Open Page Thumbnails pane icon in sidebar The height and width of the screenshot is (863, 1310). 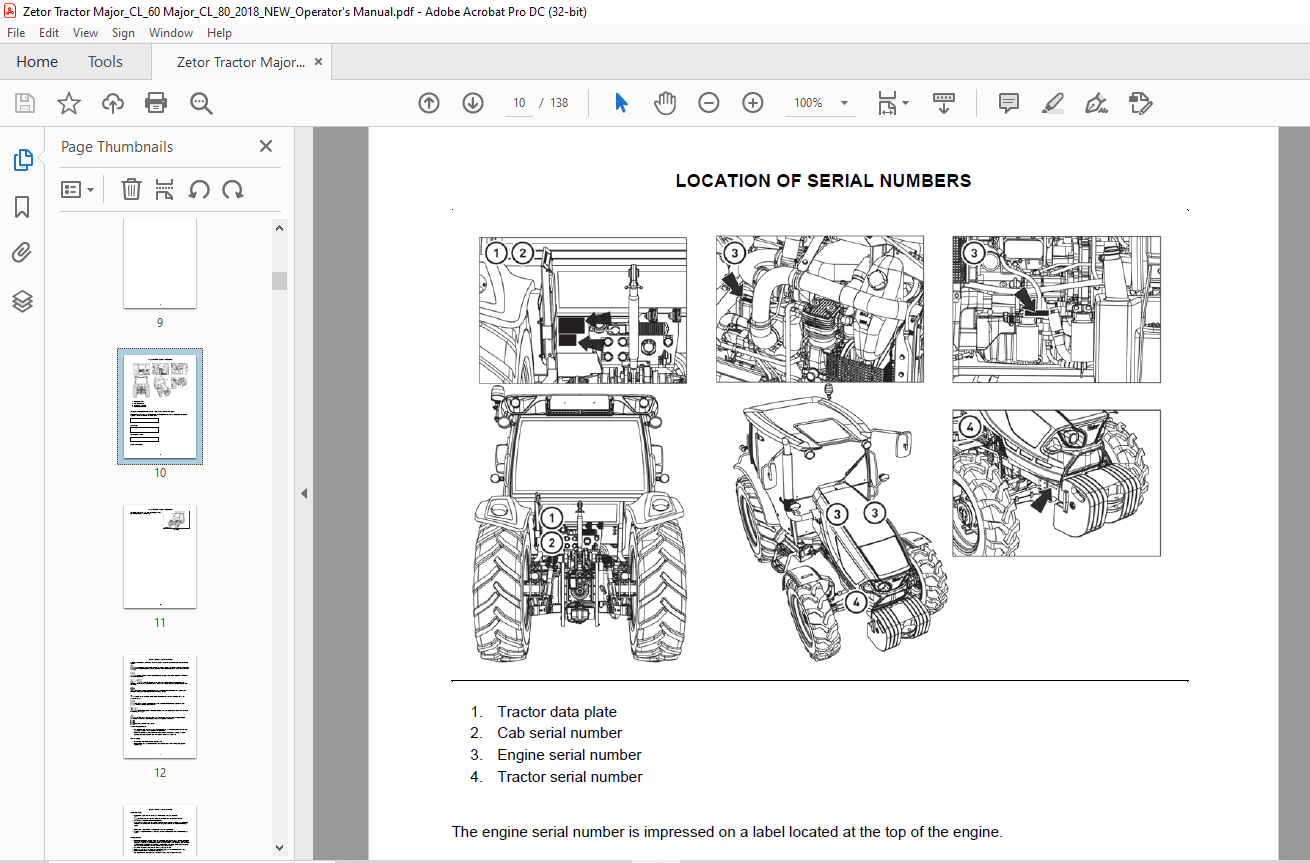[x=22, y=159]
